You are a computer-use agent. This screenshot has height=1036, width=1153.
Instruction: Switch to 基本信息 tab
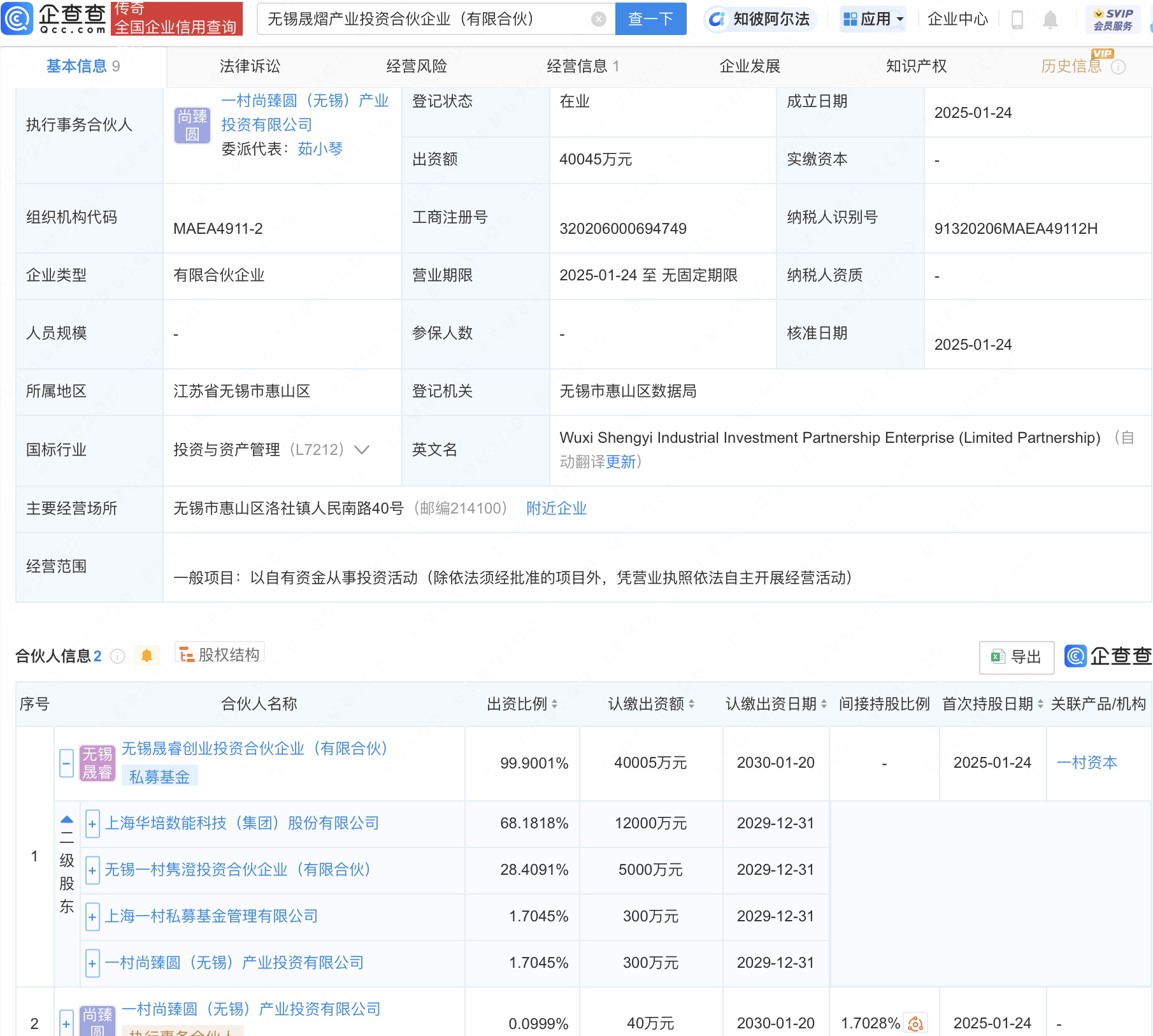(83, 66)
